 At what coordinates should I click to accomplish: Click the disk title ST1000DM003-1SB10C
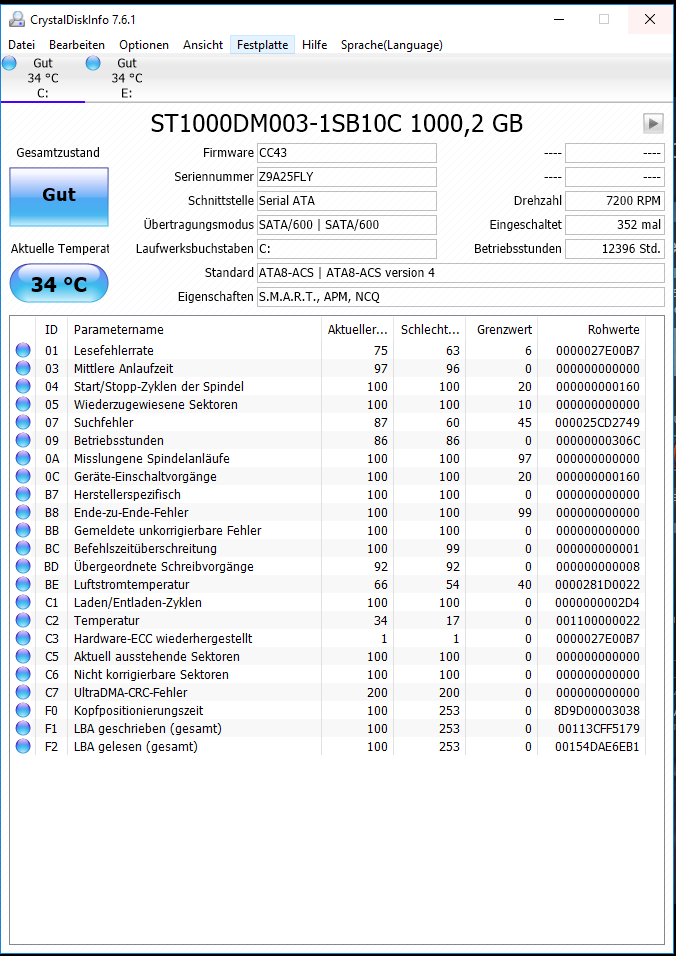[336, 124]
